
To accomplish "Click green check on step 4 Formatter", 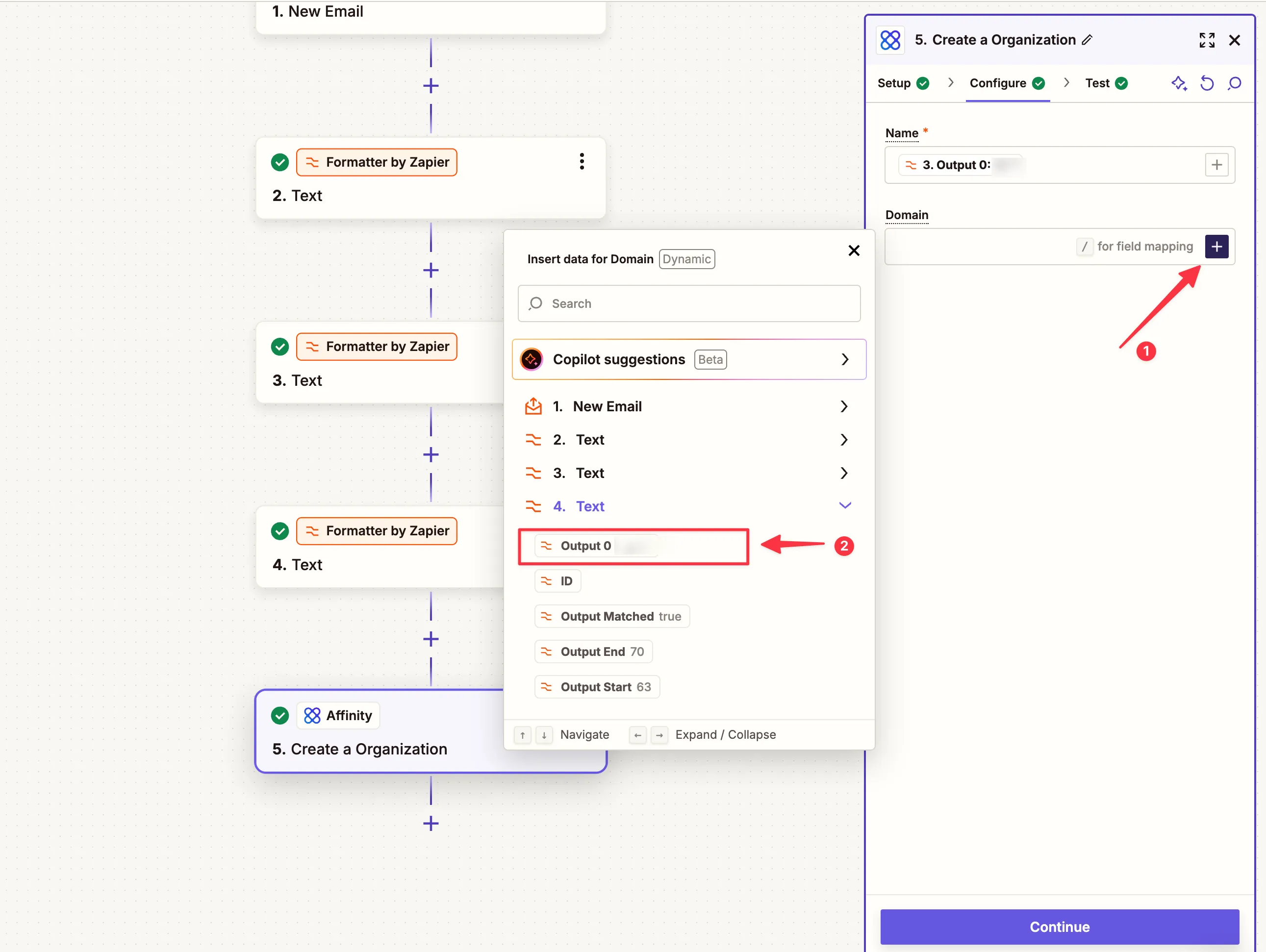I will tap(280, 531).
